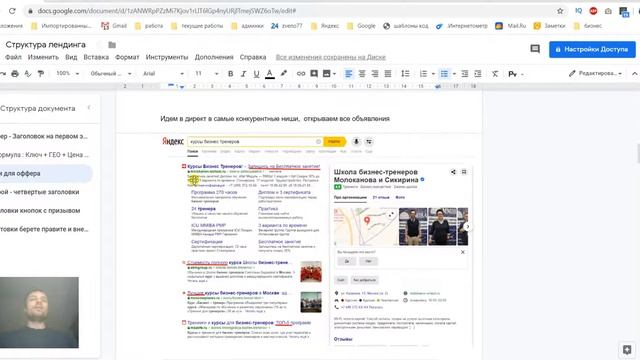Open the Интернетометр bookmark
This screenshot has height=360, width=640.
462,26
